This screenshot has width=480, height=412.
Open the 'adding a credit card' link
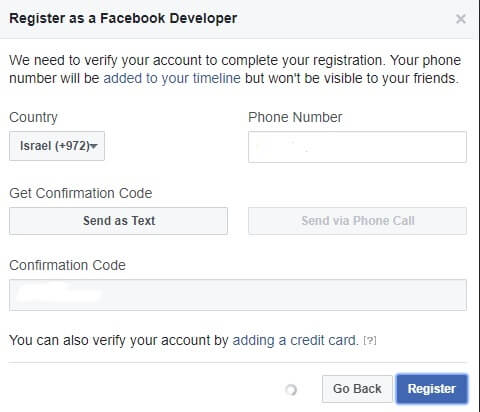295,340
